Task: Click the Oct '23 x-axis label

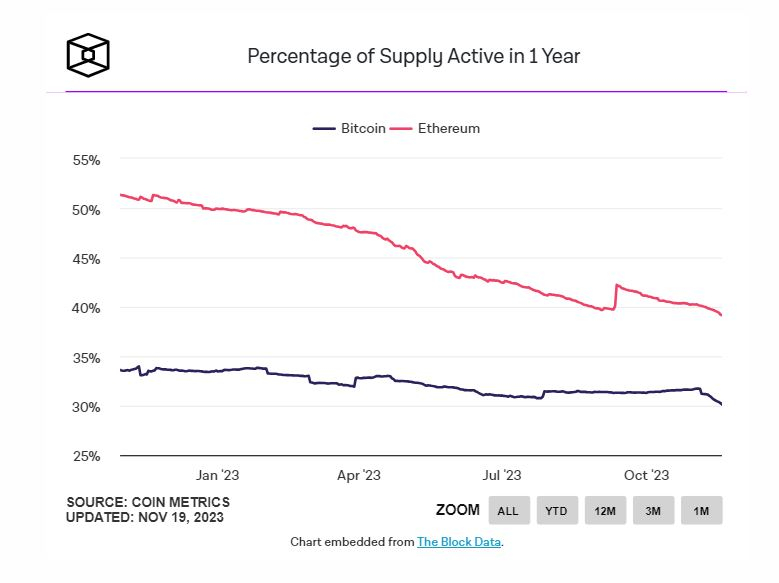Action: (646, 475)
